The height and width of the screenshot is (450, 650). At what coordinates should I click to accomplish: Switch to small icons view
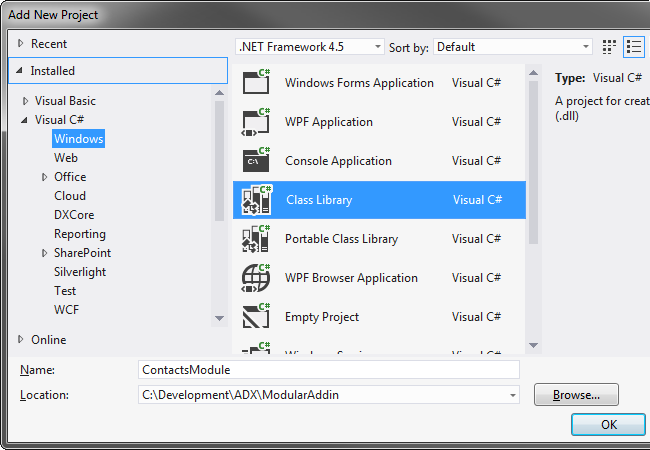click(609, 47)
